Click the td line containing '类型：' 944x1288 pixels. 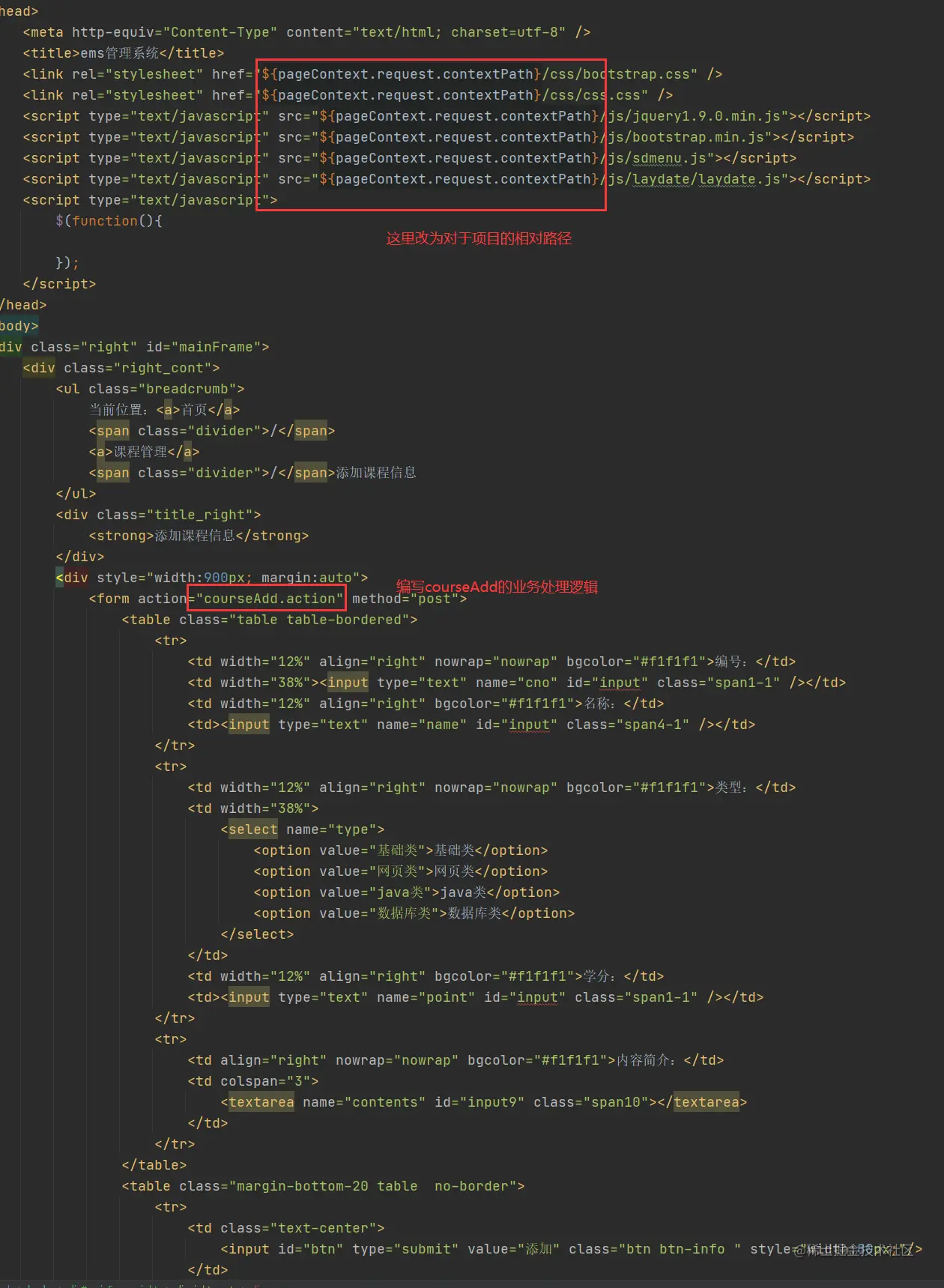click(x=491, y=787)
